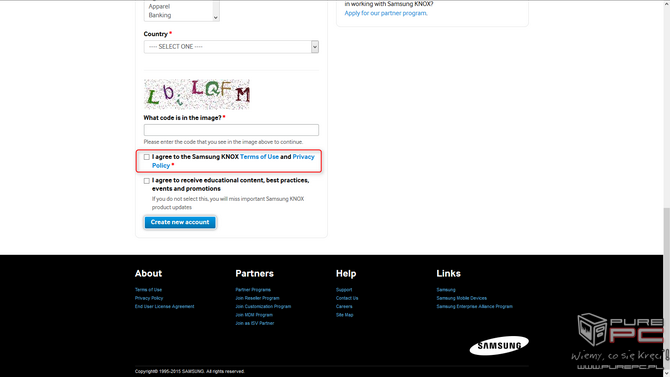The image size is (670, 377).
Task: Select Apparel in the industry list
Action: click(x=159, y=6)
